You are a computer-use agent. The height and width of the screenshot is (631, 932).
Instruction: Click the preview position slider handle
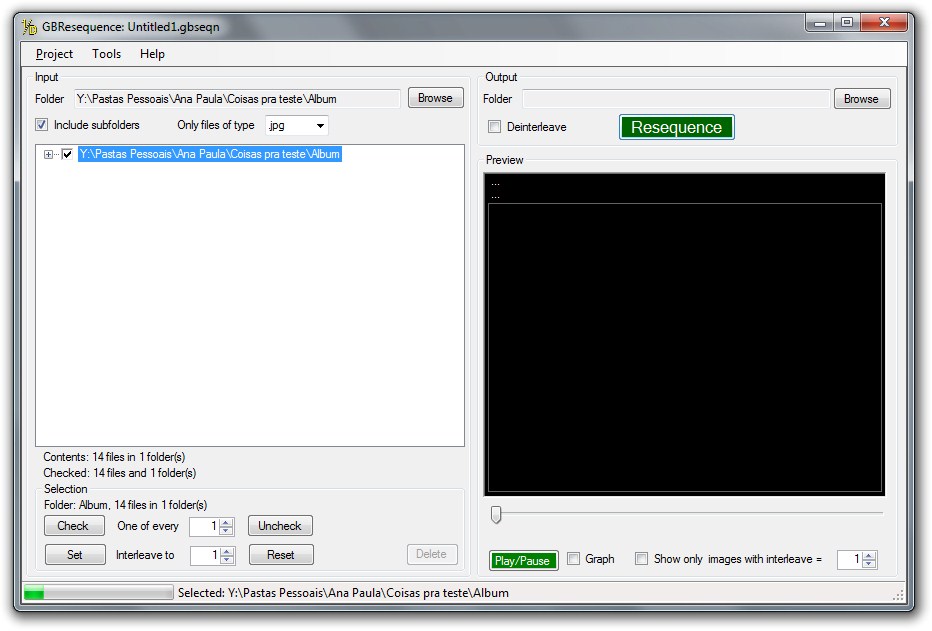click(x=495, y=514)
